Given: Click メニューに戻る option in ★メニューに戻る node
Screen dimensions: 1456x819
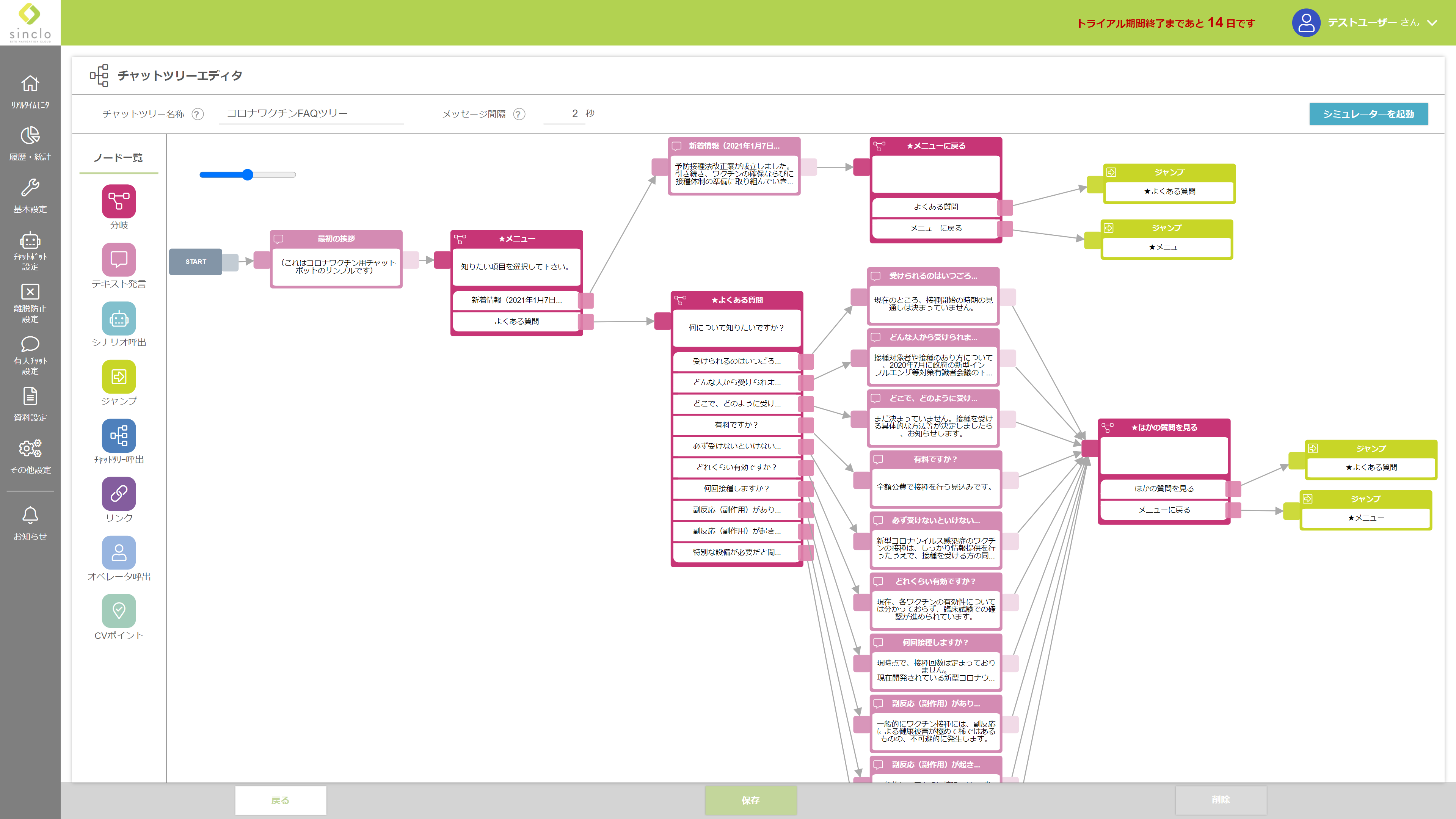Looking at the screenshot, I should point(936,228).
